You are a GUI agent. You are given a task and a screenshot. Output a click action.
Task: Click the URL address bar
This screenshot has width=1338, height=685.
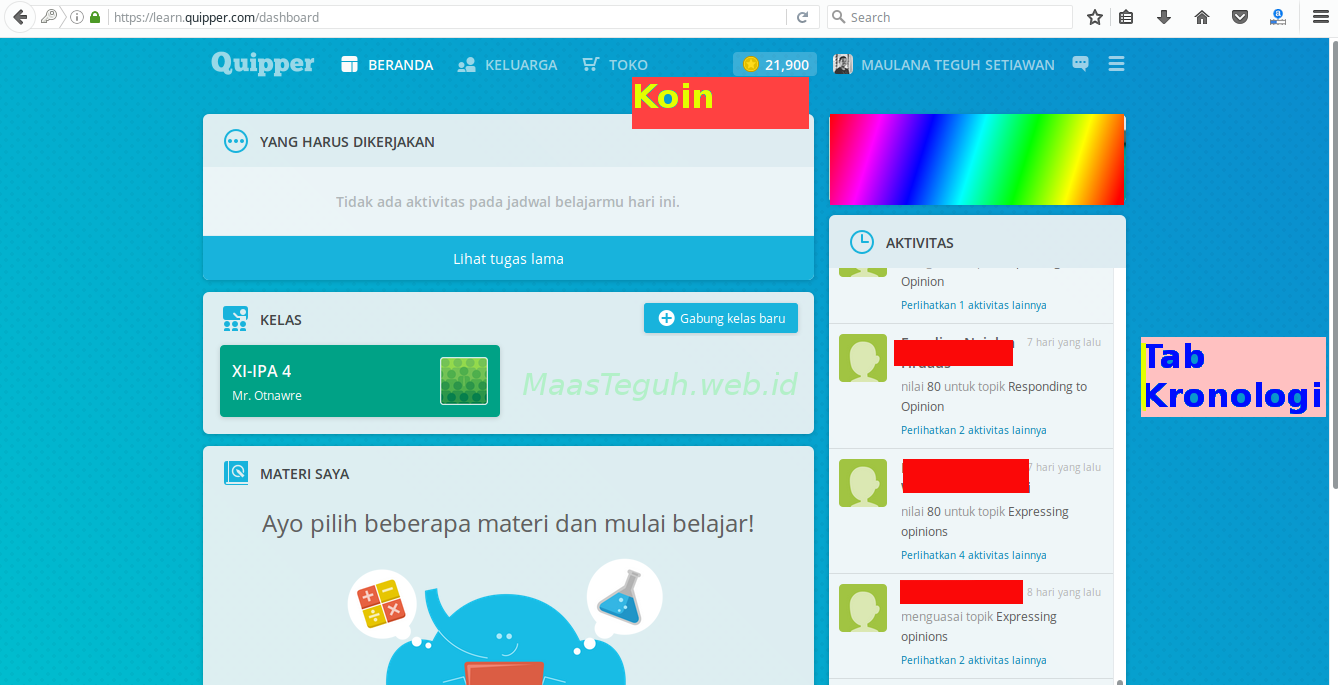447,17
